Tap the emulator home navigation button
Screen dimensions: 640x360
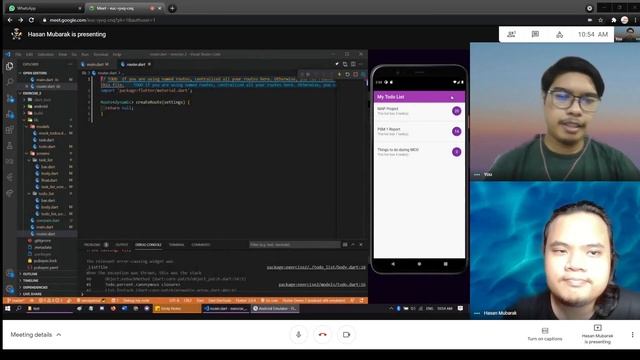[419, 264]
